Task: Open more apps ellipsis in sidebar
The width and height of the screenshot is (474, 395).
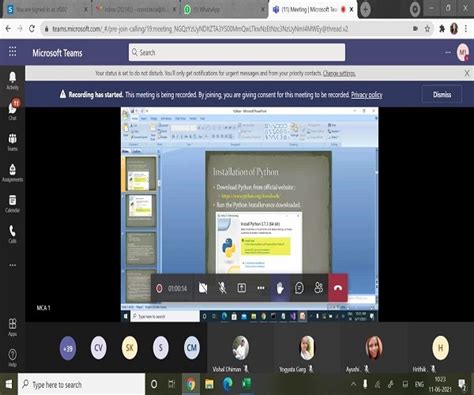Action: (12, 265)
